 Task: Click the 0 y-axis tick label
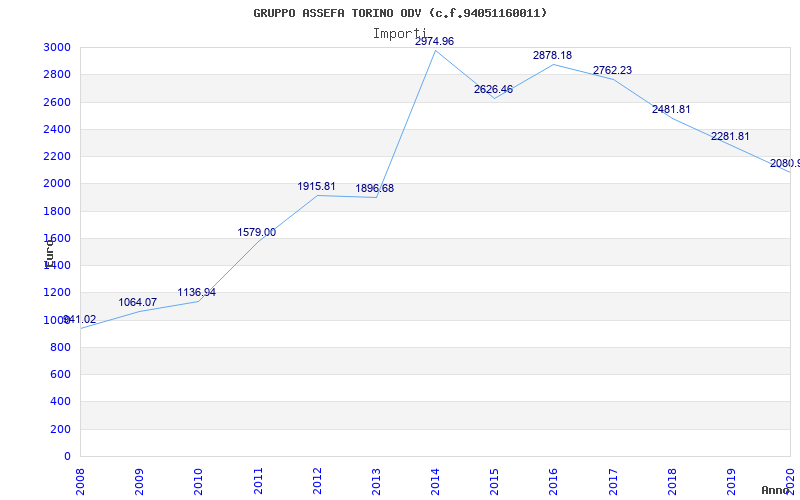click(67, 457)
